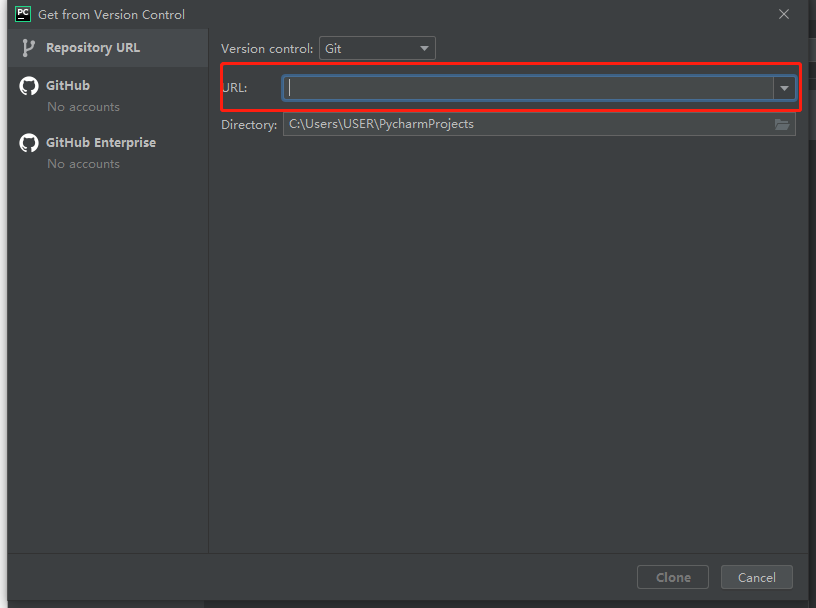
Task: Click the "URL:" label
Action: tap(234, 87)
